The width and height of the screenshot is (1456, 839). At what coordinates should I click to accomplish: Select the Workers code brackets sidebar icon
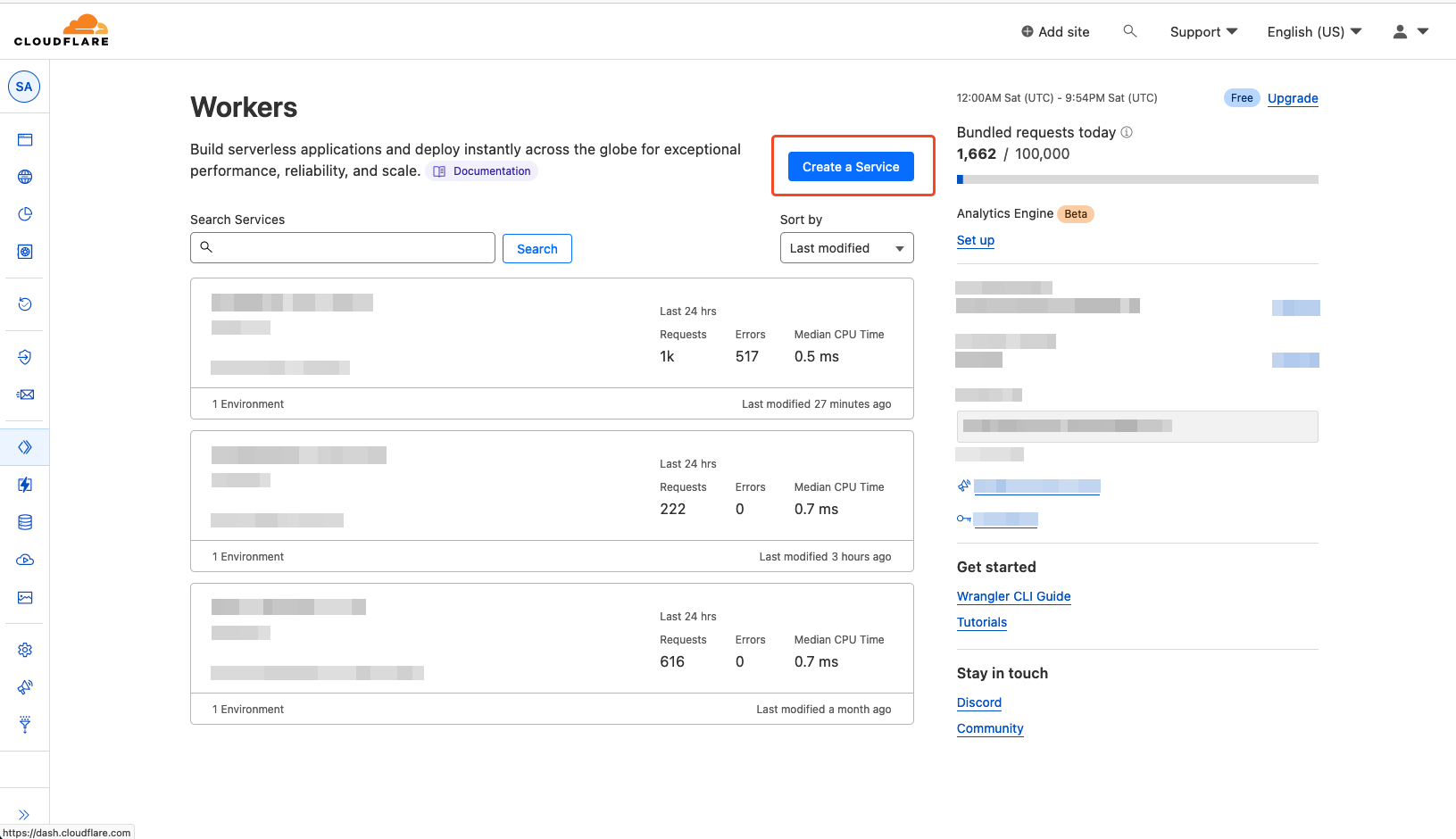pos(24,446)
